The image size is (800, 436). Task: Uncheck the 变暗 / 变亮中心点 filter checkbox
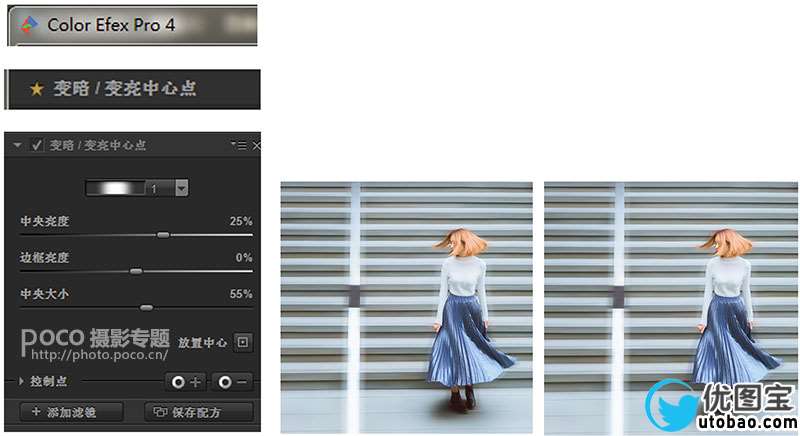(36, 145)
